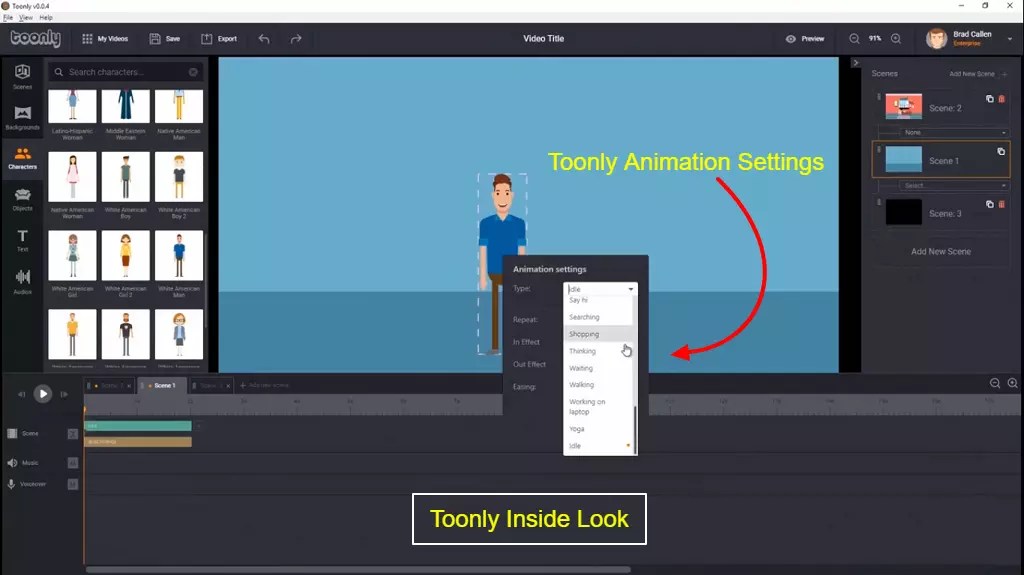1024x575 pixels.
Task: Open the File menu
Action: click(8, 18)
